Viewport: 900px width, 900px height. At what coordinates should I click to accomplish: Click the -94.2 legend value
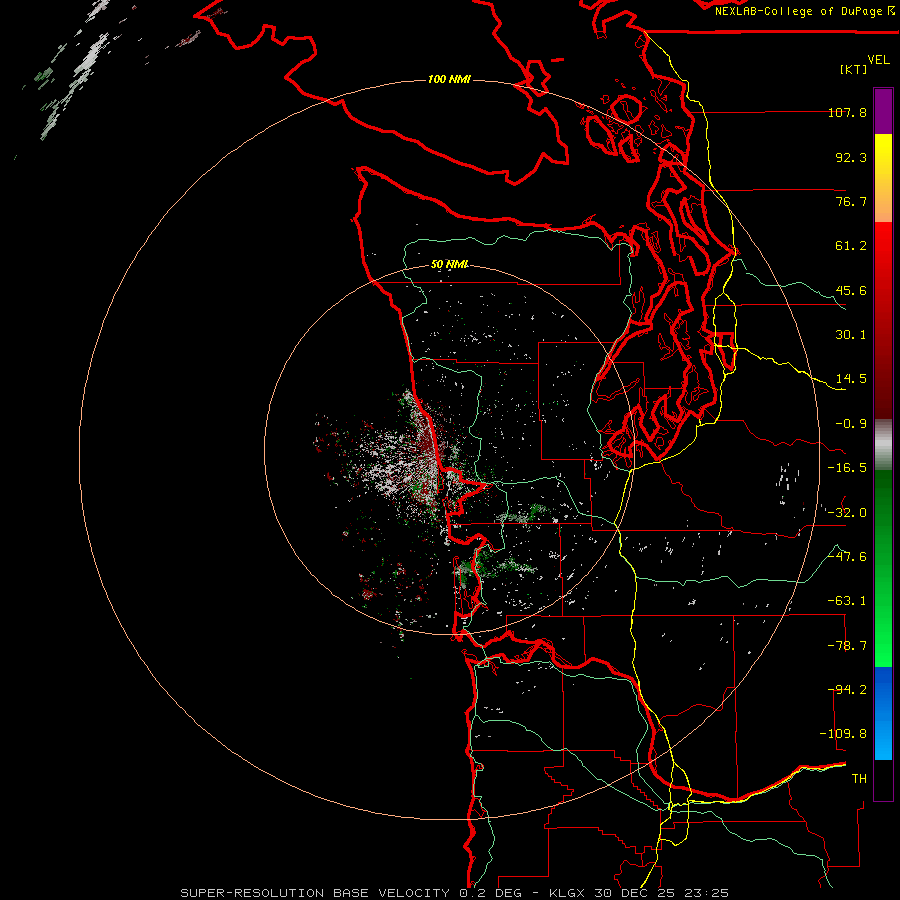[847, 689]
